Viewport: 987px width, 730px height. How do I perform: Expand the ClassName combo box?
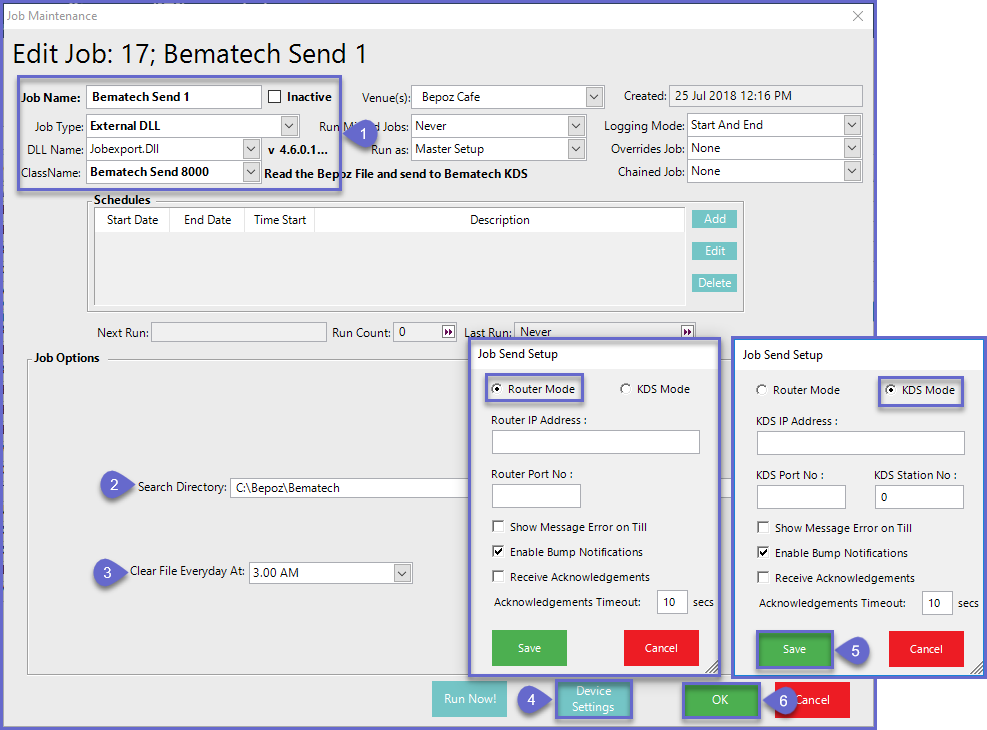[250, 172]
